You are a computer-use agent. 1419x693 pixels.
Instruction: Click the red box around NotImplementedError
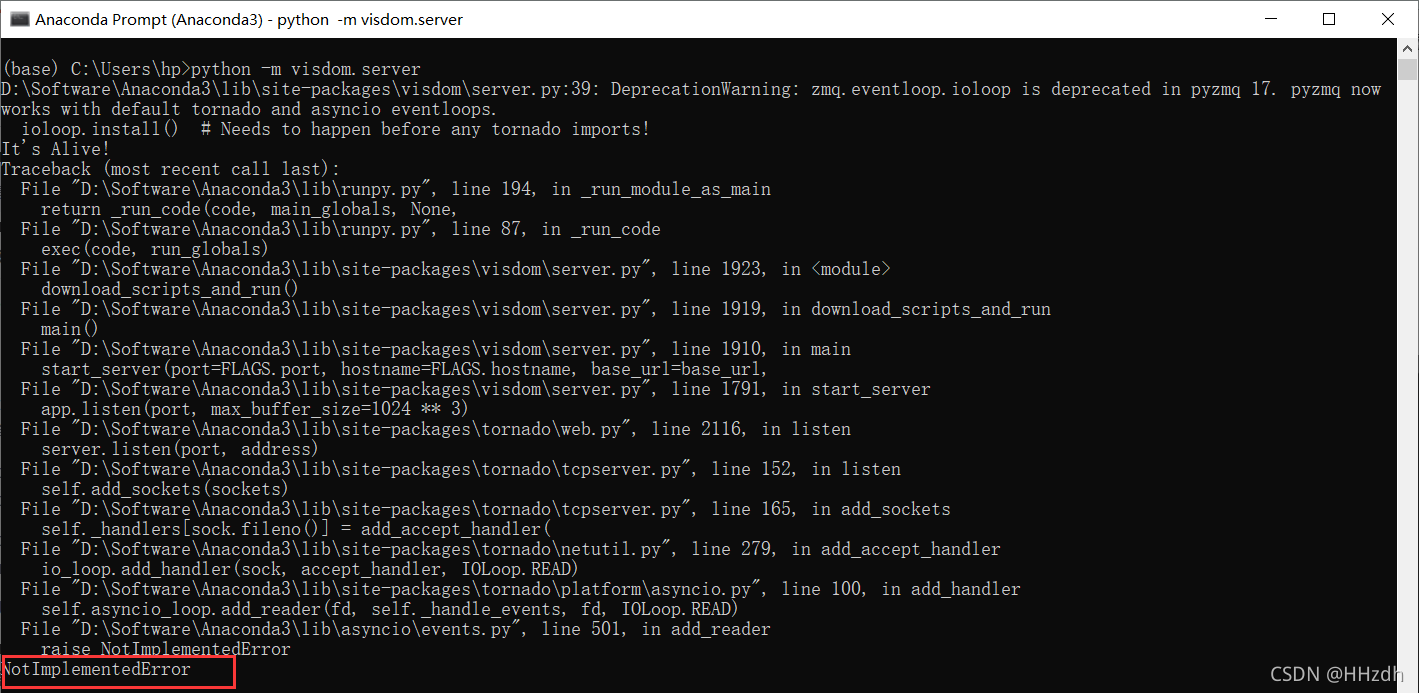pyautogui.click(x=117, y=670)
